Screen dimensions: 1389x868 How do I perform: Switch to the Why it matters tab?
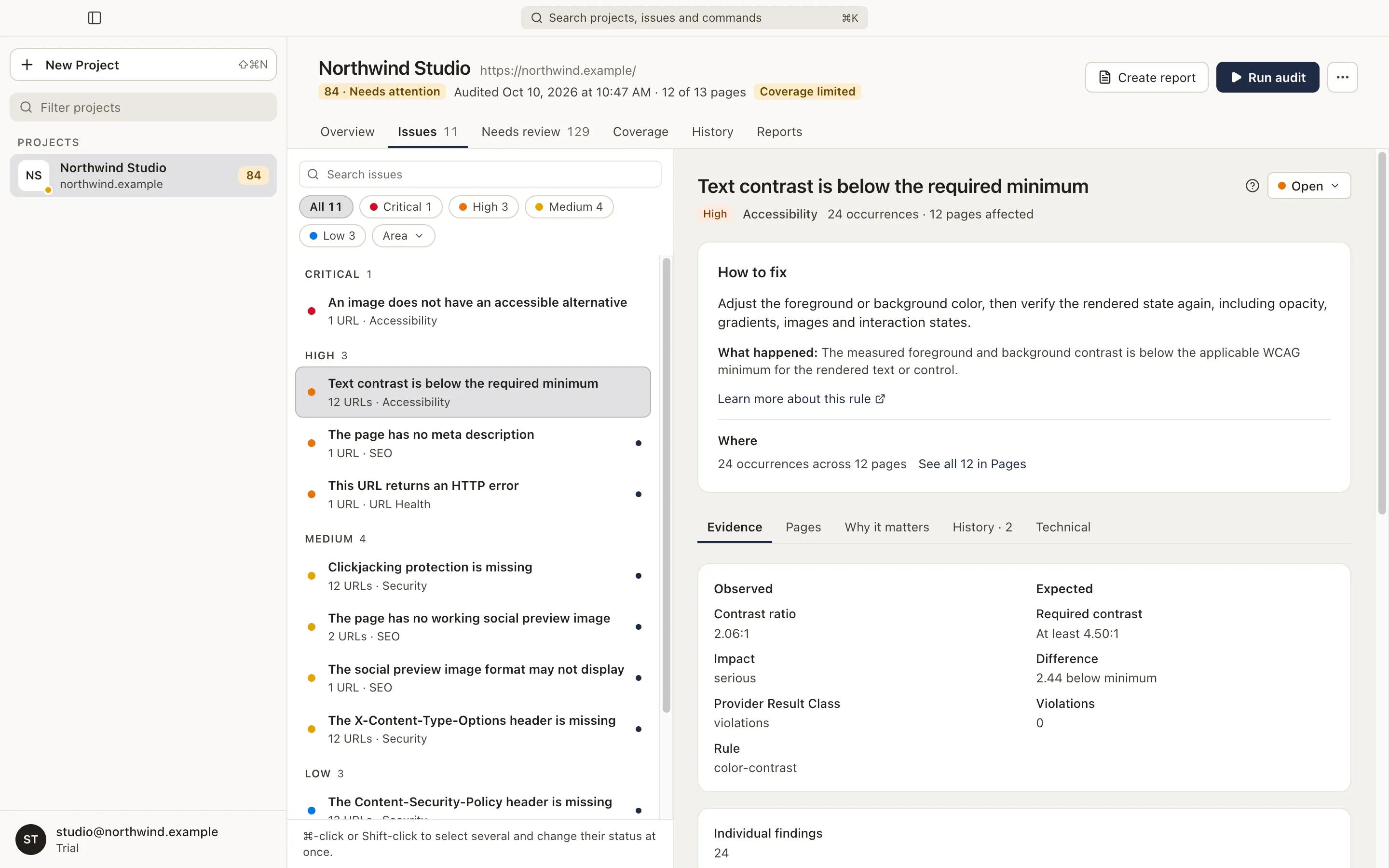coord(887,527)
